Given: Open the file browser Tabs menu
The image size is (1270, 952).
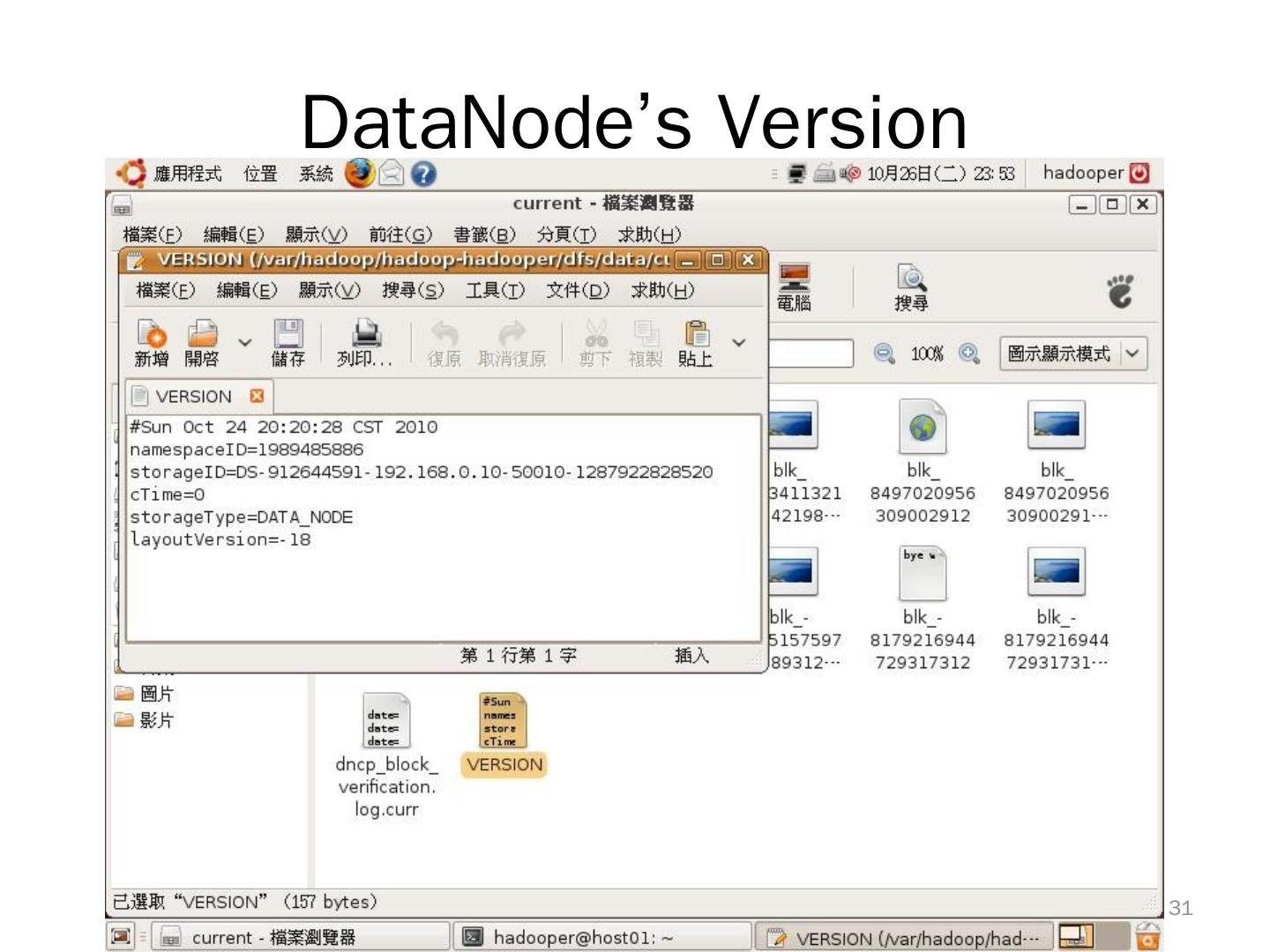Looking at the screenshot, I should 566,234.
